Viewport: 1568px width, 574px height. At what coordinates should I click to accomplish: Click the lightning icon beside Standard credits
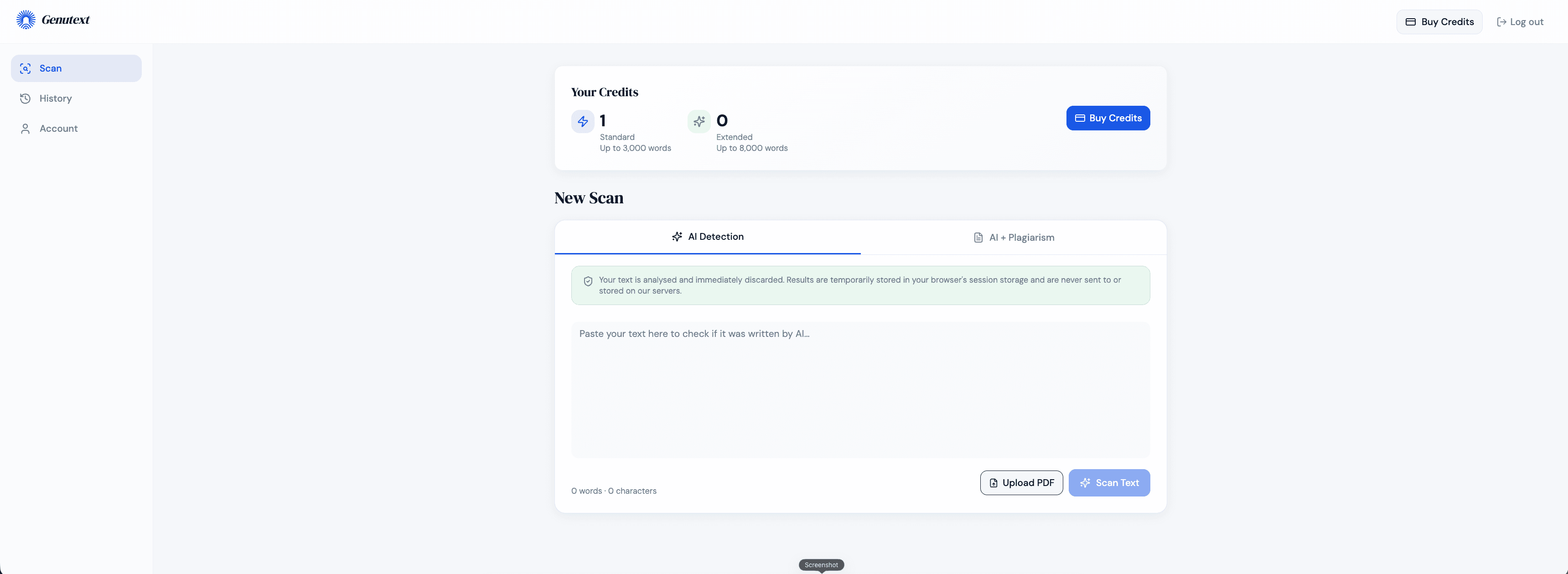click(x=583, y=121)
